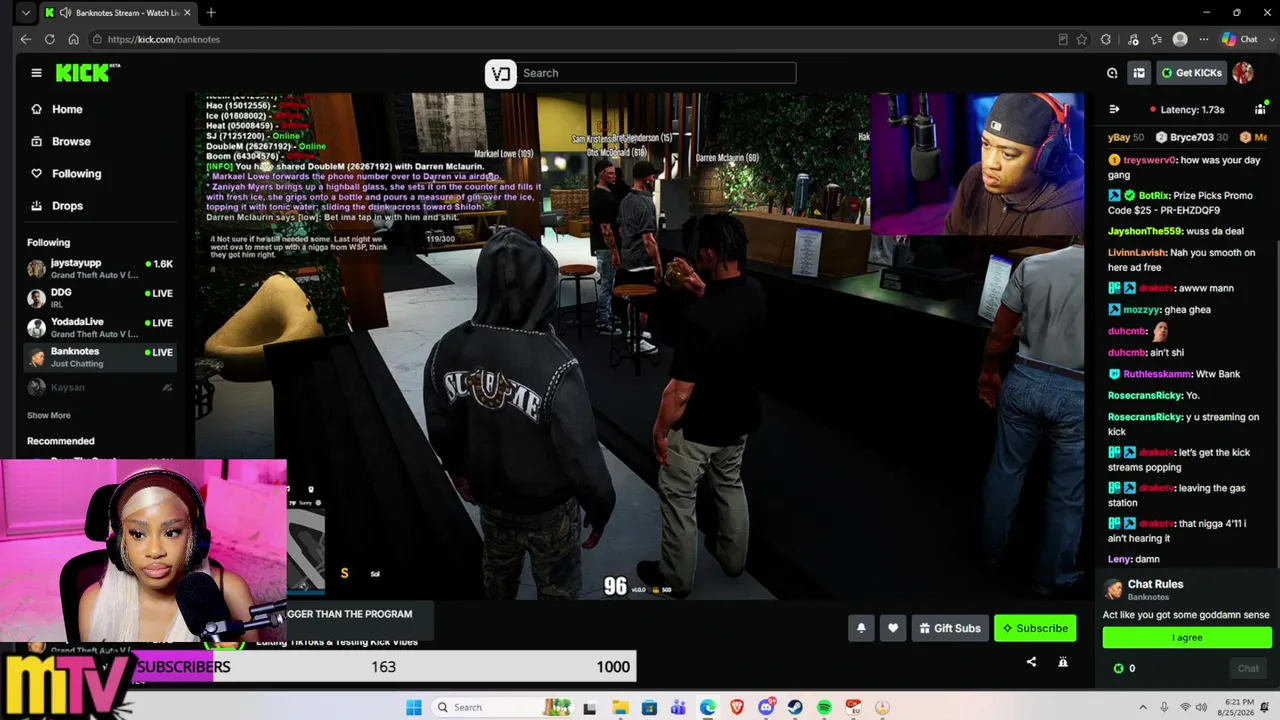Click the heart follow button

893,628
